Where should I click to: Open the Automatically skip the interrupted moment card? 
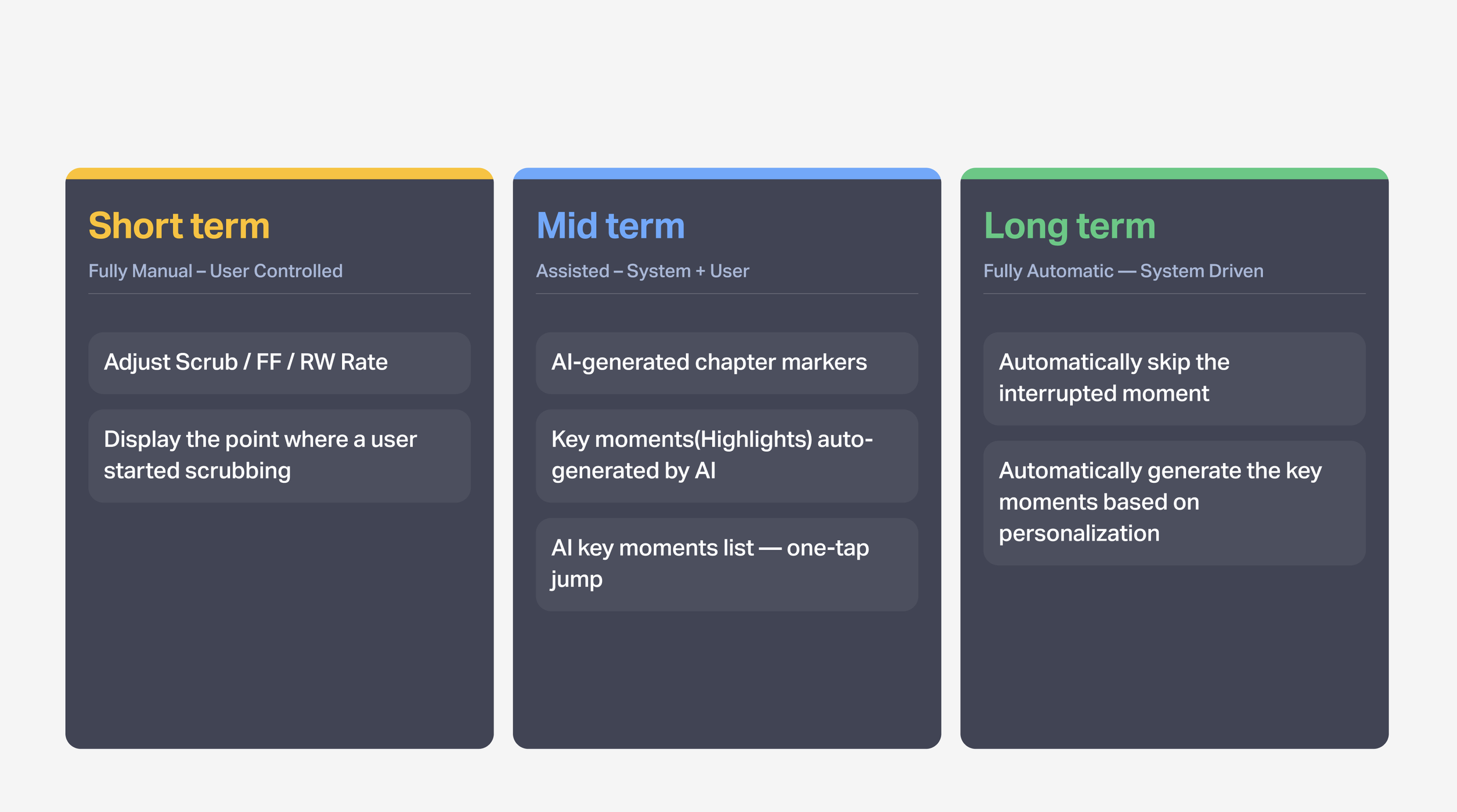click(x=1174, y=379)
